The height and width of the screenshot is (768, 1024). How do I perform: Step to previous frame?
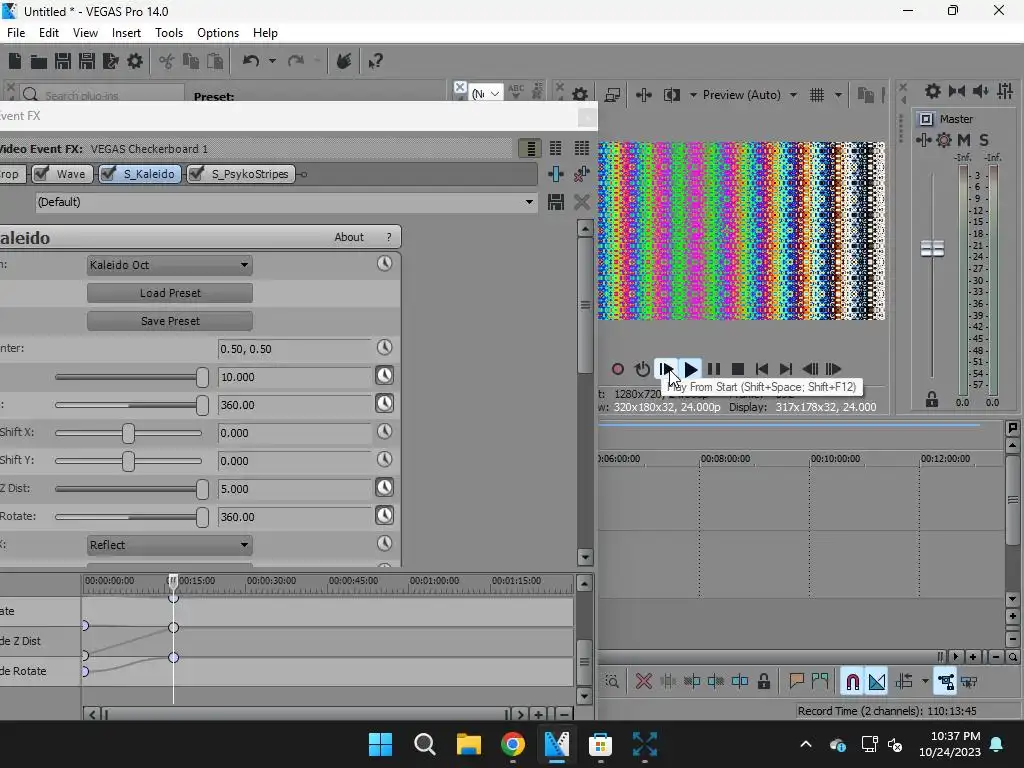click(810, 369)
